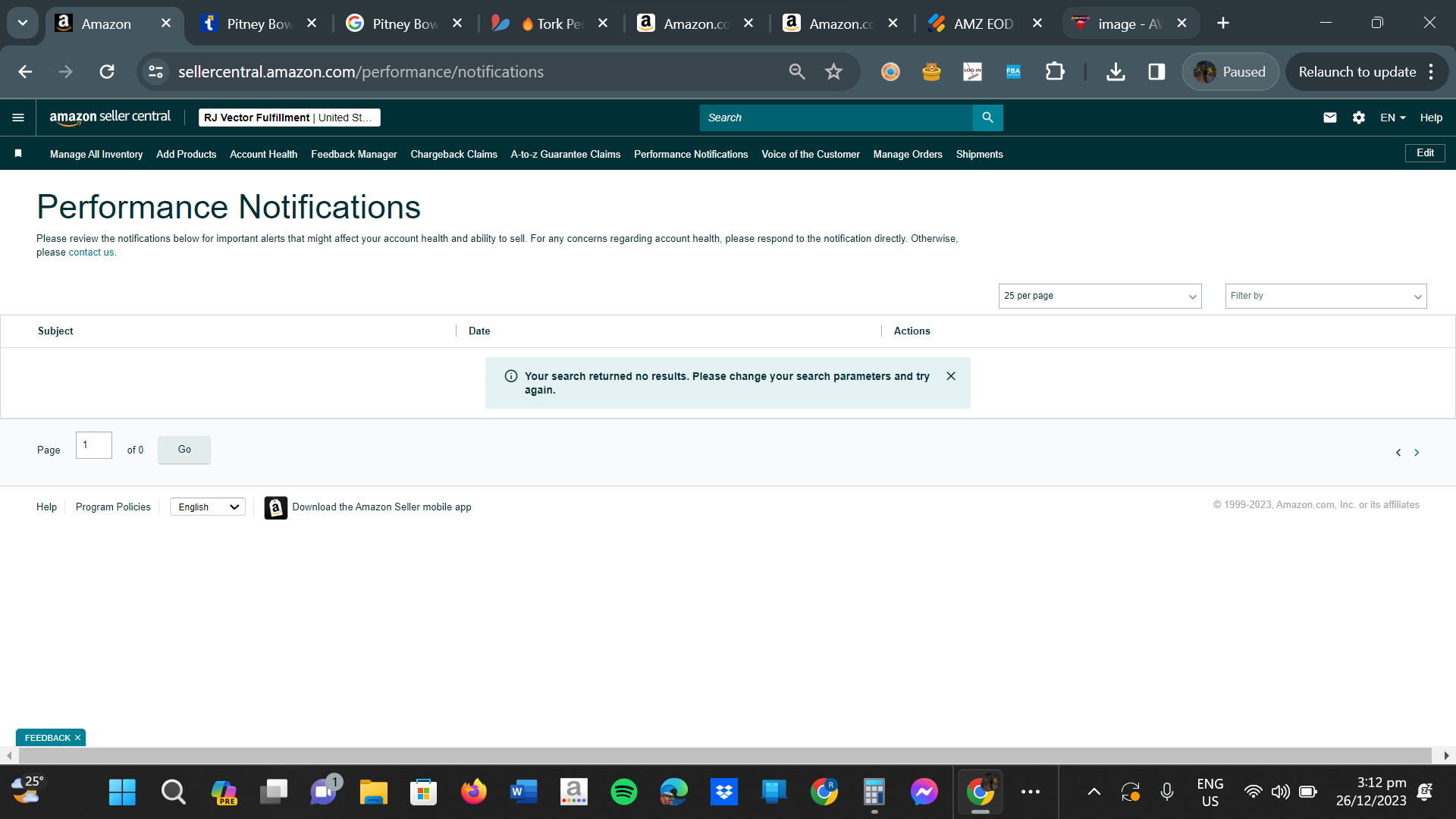This screenshot has width=1456, height=819.
Task: Open A-to-z Guarantee Claims
Action: tap(566, 154)
